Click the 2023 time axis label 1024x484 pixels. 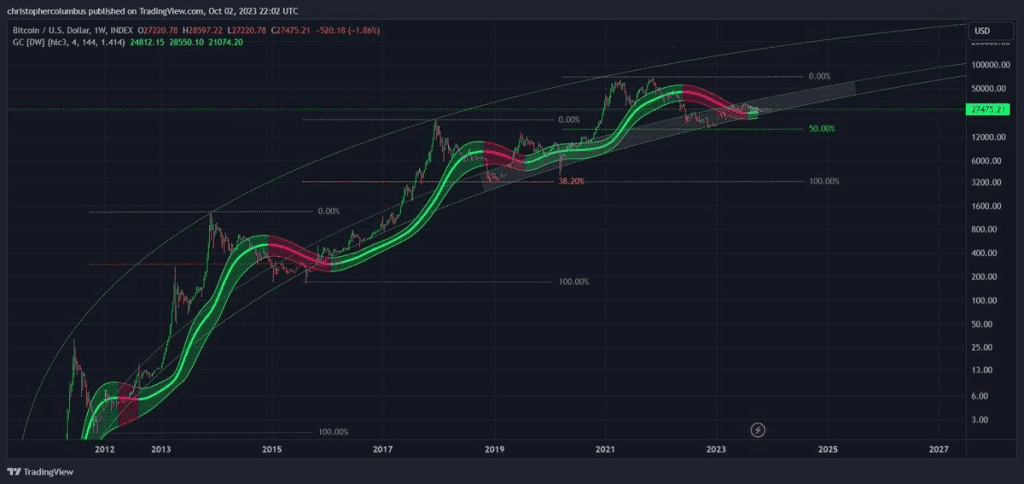coord(716,449)
